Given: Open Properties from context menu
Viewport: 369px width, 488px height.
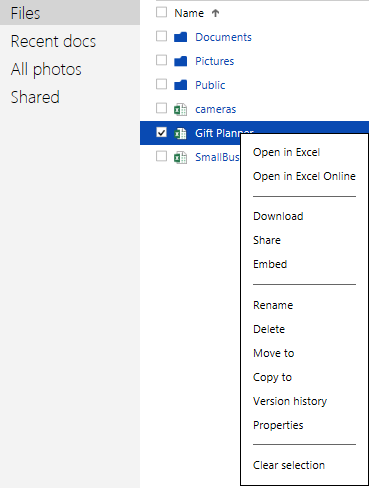Looking at the screenshot, I should tap(278, 425).
